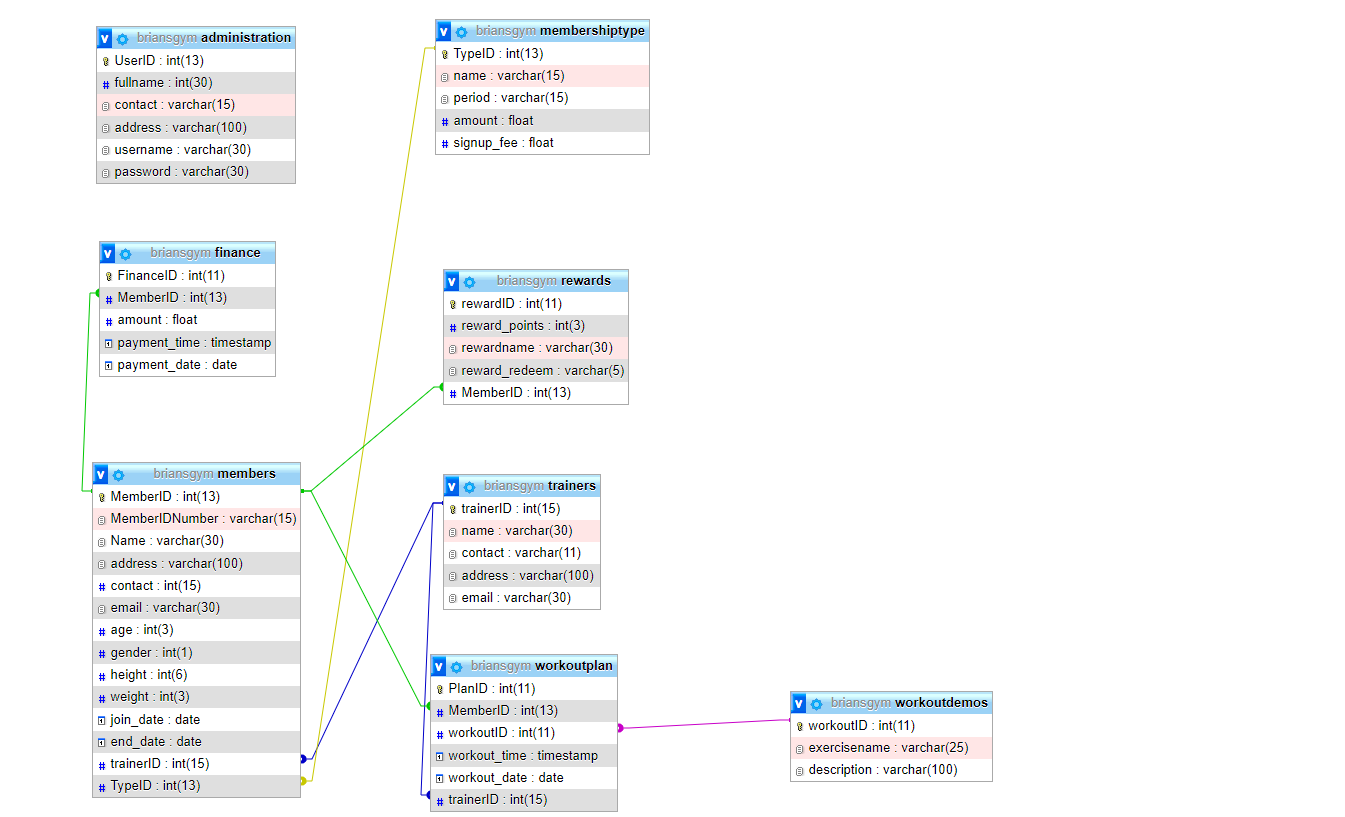
Task: Toggle the V icon on rewards table header
Action: click(451, 280)
